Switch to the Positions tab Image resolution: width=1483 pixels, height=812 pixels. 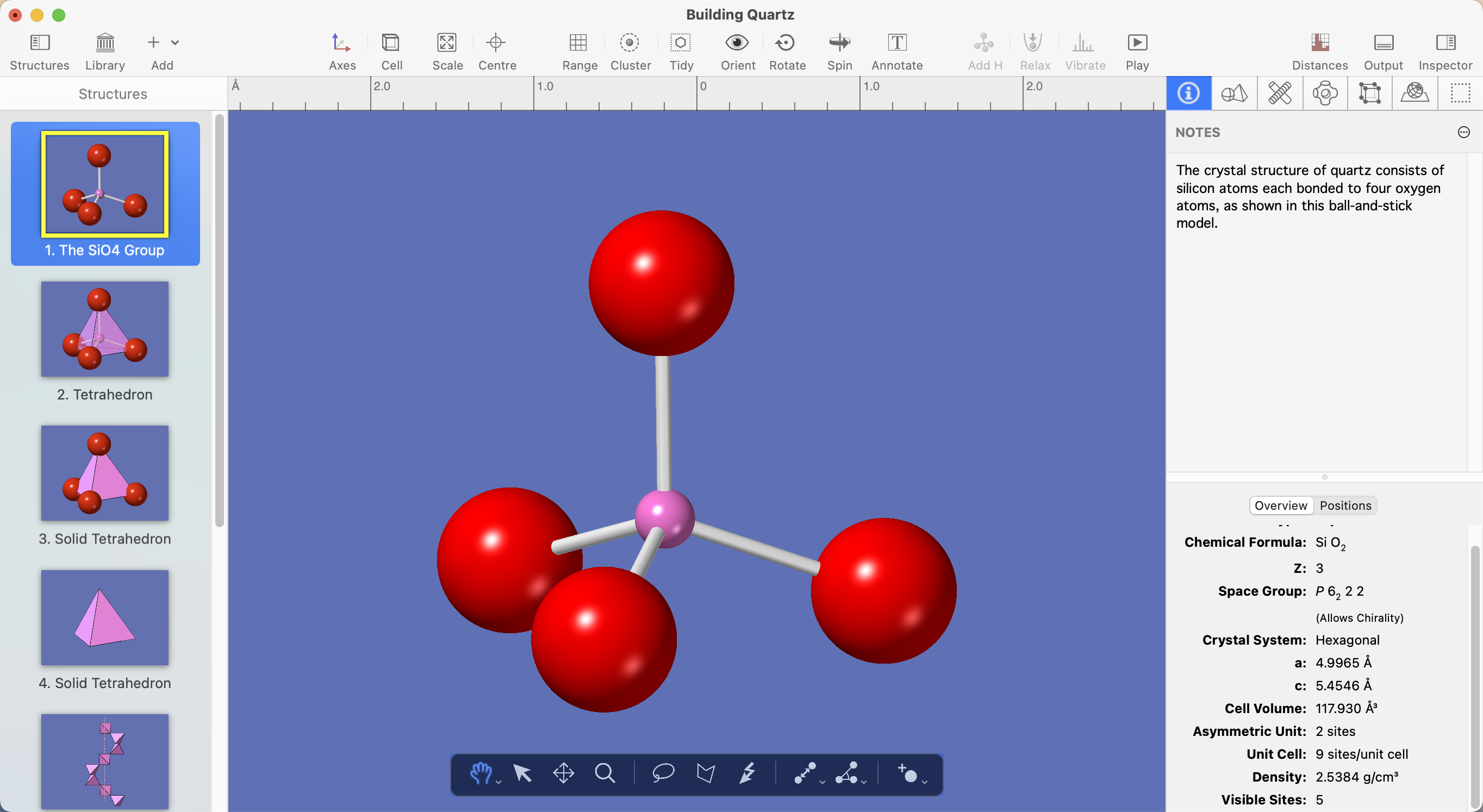pyautogui.click(x=1345, y=505)
